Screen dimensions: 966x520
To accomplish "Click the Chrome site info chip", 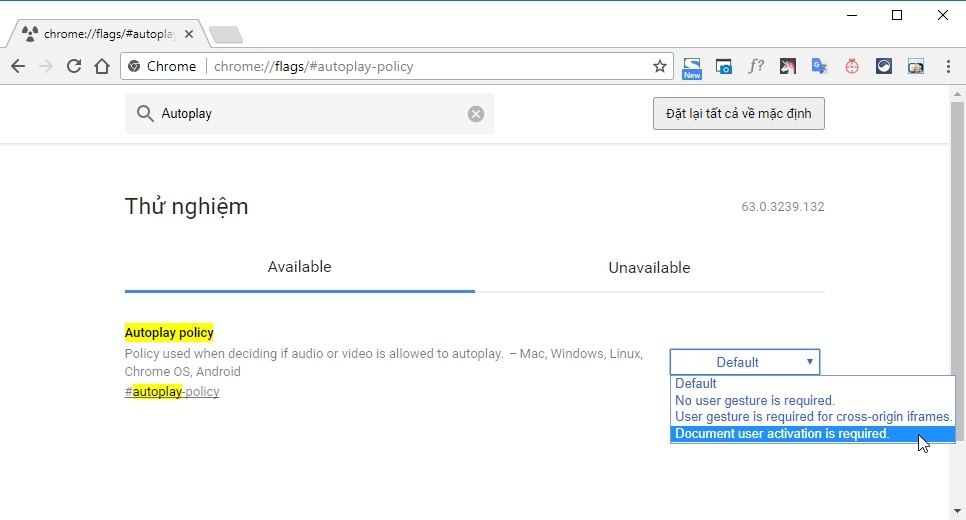I will (x=163, y=67).
